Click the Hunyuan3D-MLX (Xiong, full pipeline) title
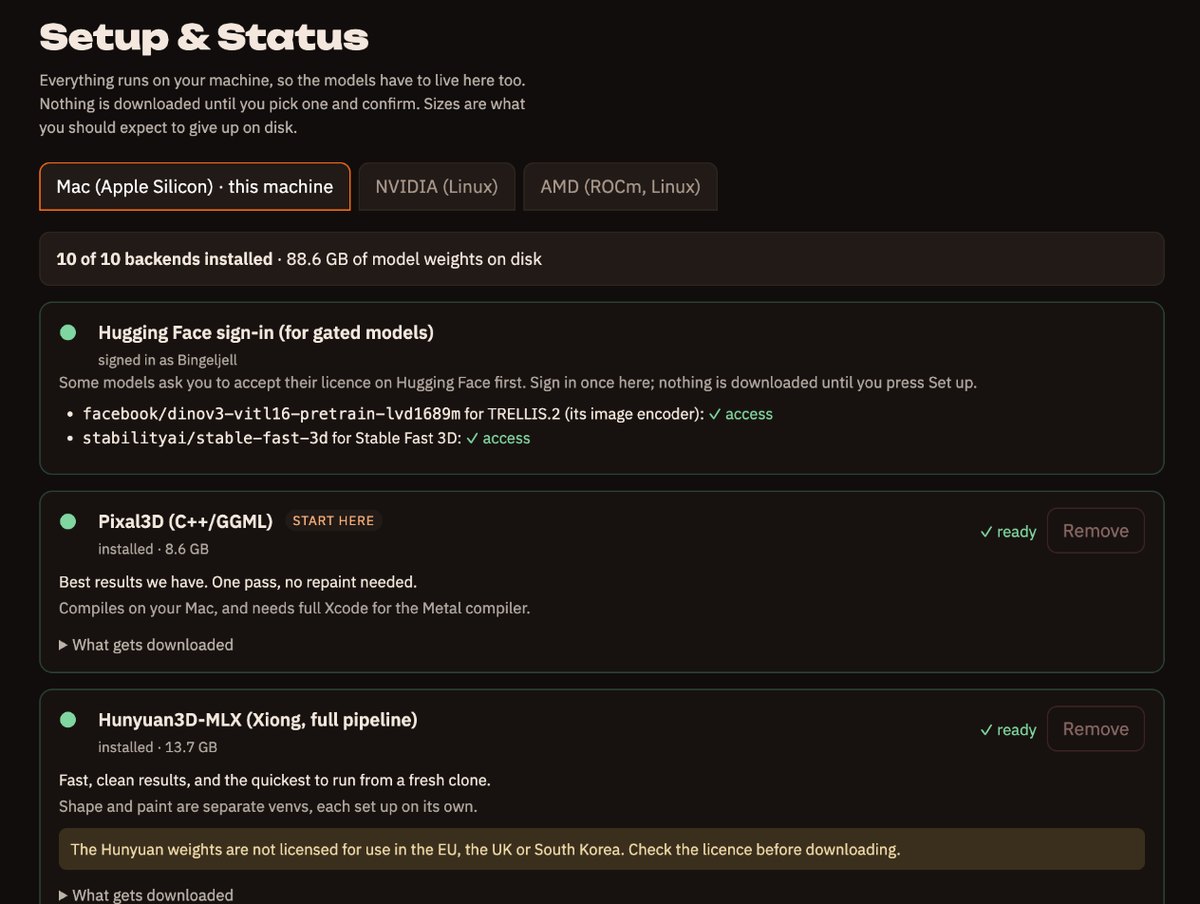Viewport: 1200px width, 904px height. (x=258, y=719)
